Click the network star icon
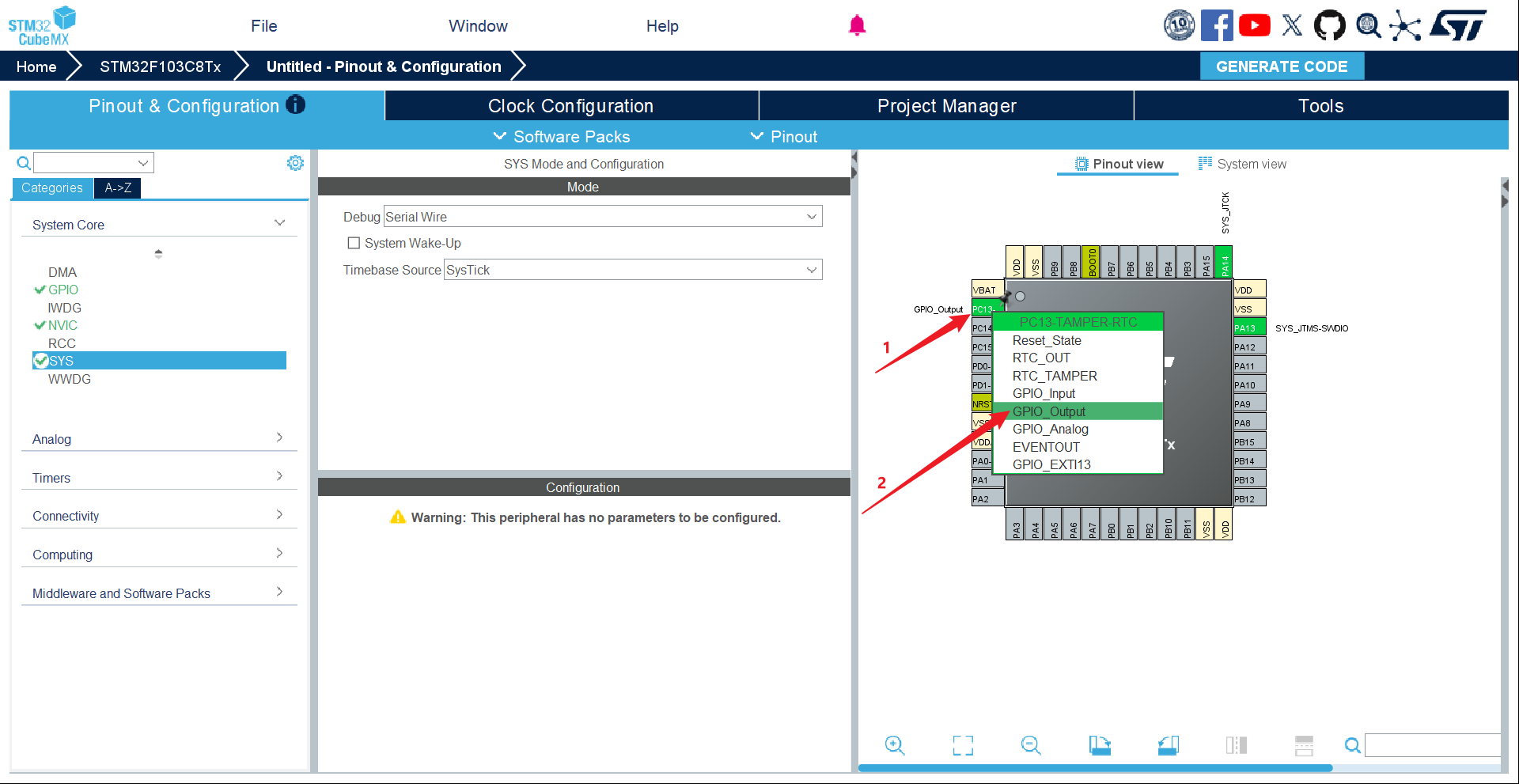 [1405, 25]
